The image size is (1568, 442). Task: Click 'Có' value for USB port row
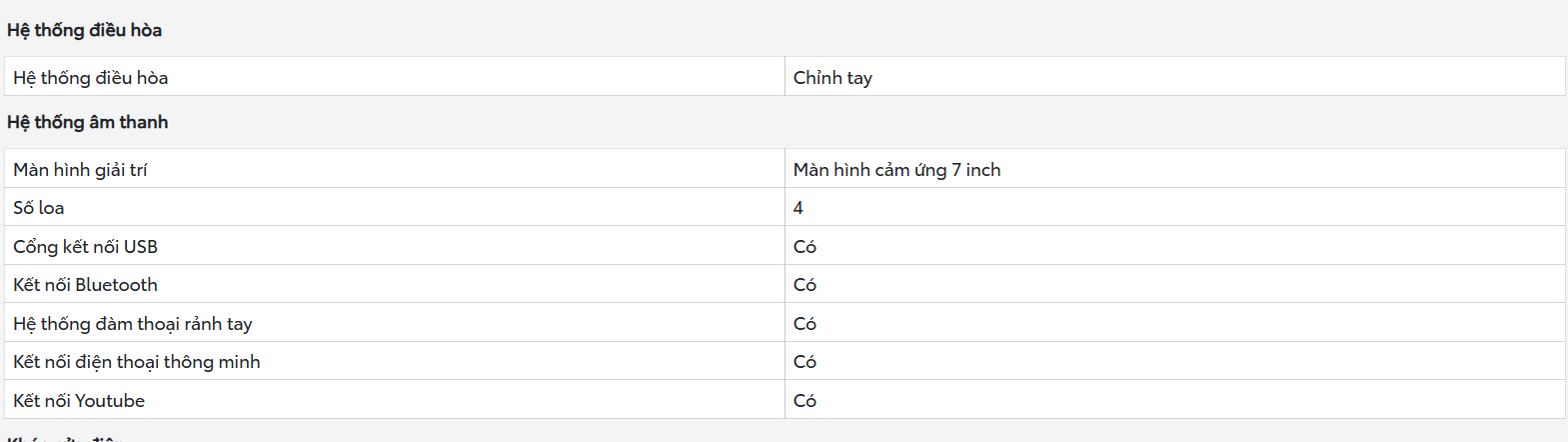[x=804, y=247]
